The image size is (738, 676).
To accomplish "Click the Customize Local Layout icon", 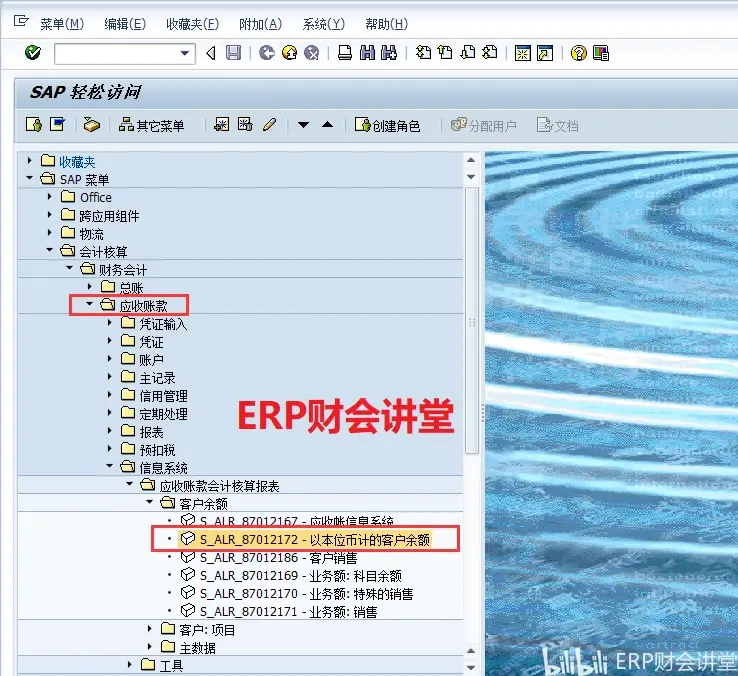I will (601, 53).
